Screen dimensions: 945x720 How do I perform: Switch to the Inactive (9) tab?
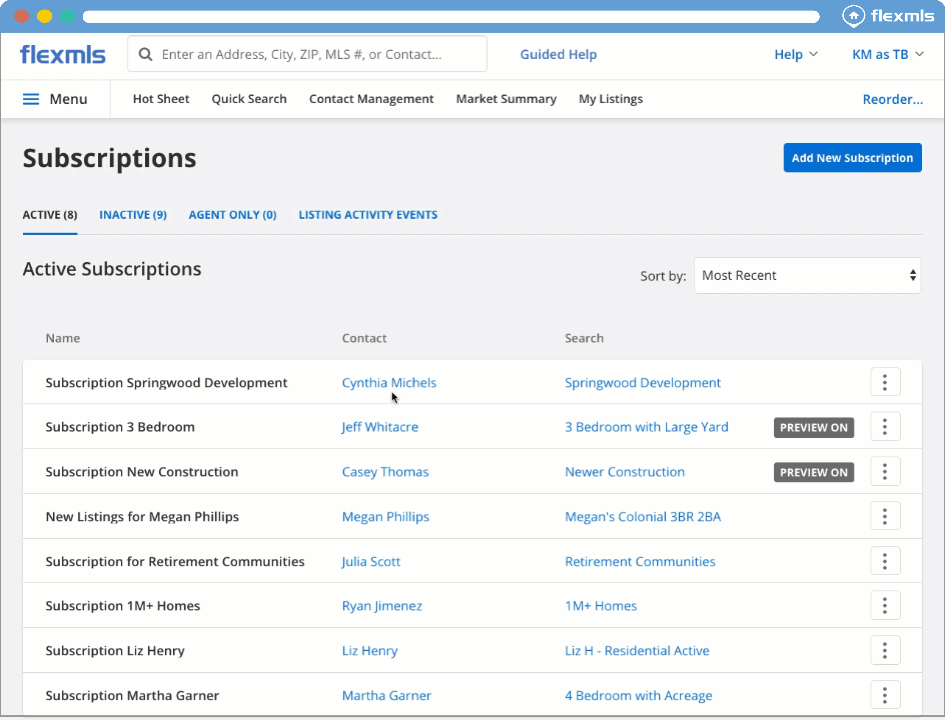[x=132, y=215]
